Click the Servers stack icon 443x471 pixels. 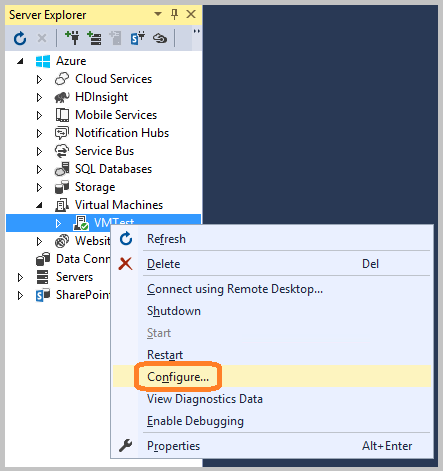point(43,277)
